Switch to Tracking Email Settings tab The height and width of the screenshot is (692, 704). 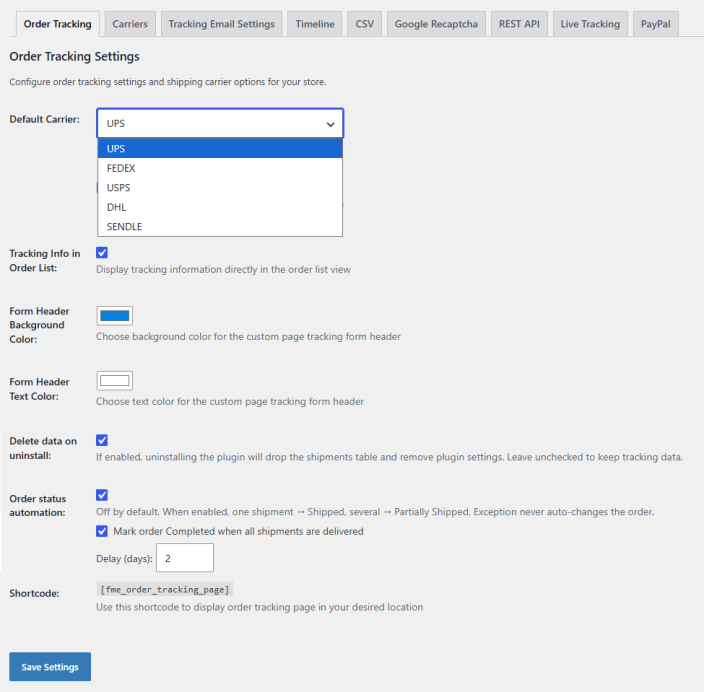(221, 24)
